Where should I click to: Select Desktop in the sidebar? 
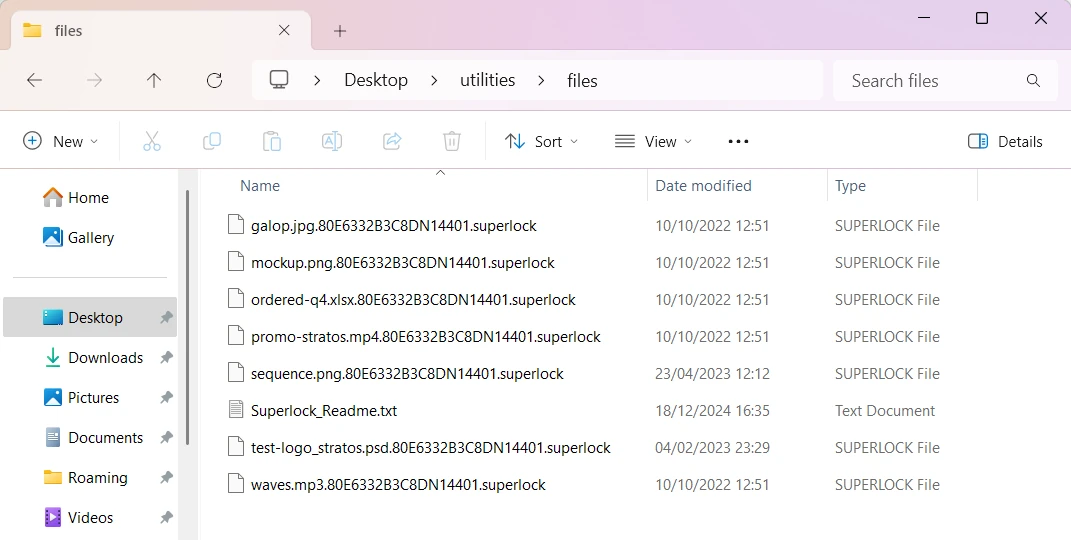tap(89, 317)
